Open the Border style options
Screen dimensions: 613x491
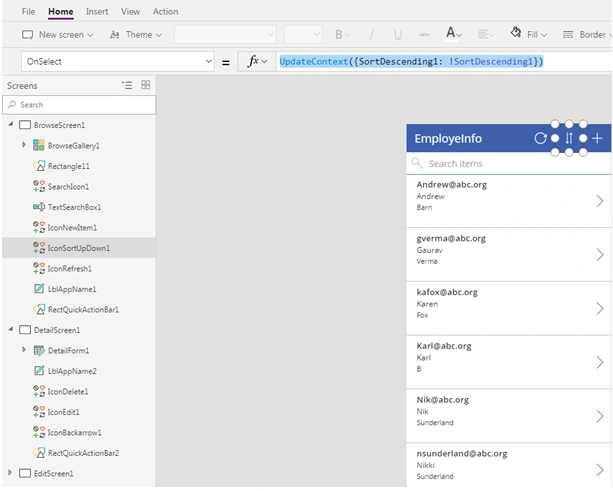coord(587,34)
